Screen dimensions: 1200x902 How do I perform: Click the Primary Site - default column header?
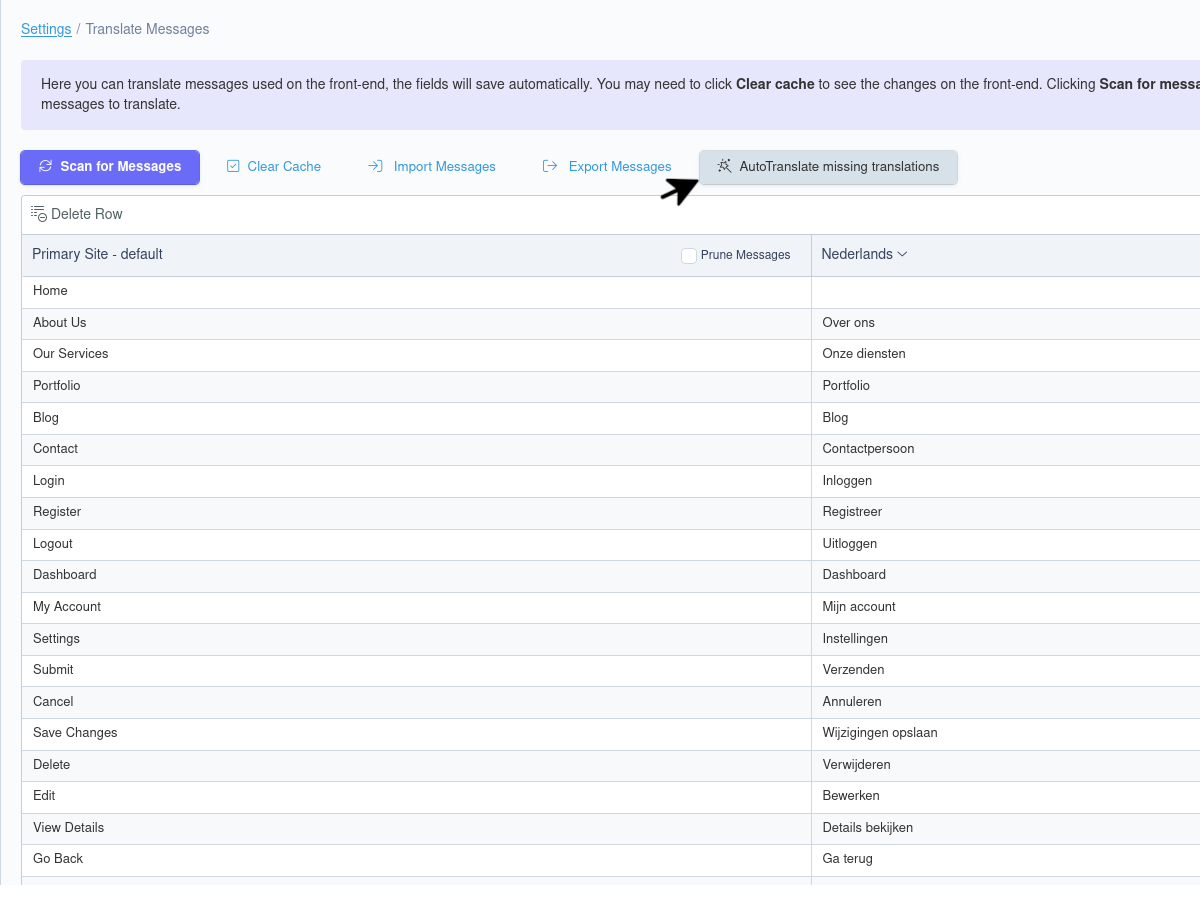(97, 255)
